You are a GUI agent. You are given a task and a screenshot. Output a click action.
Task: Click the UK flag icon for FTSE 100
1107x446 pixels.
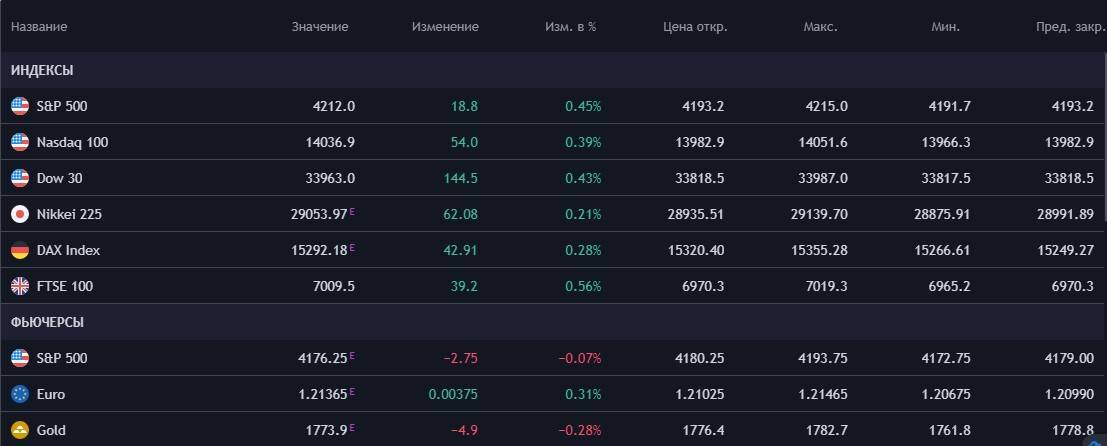click(x=19, y=286)
